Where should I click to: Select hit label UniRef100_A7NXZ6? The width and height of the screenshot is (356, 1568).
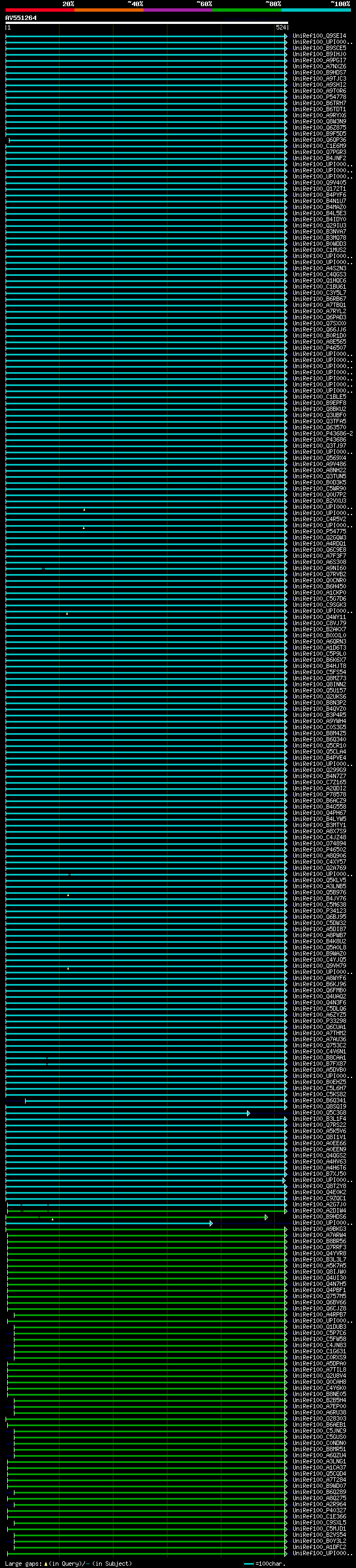point(319,66)
